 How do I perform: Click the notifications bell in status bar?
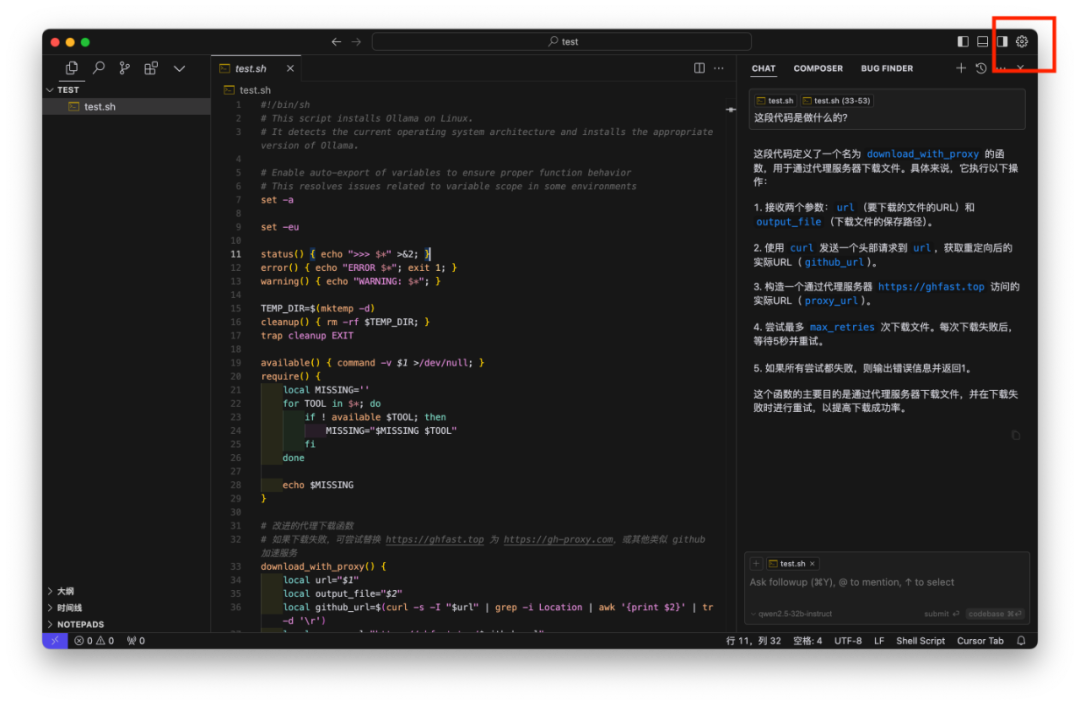pyautogui.click(x=1022, y=641)
